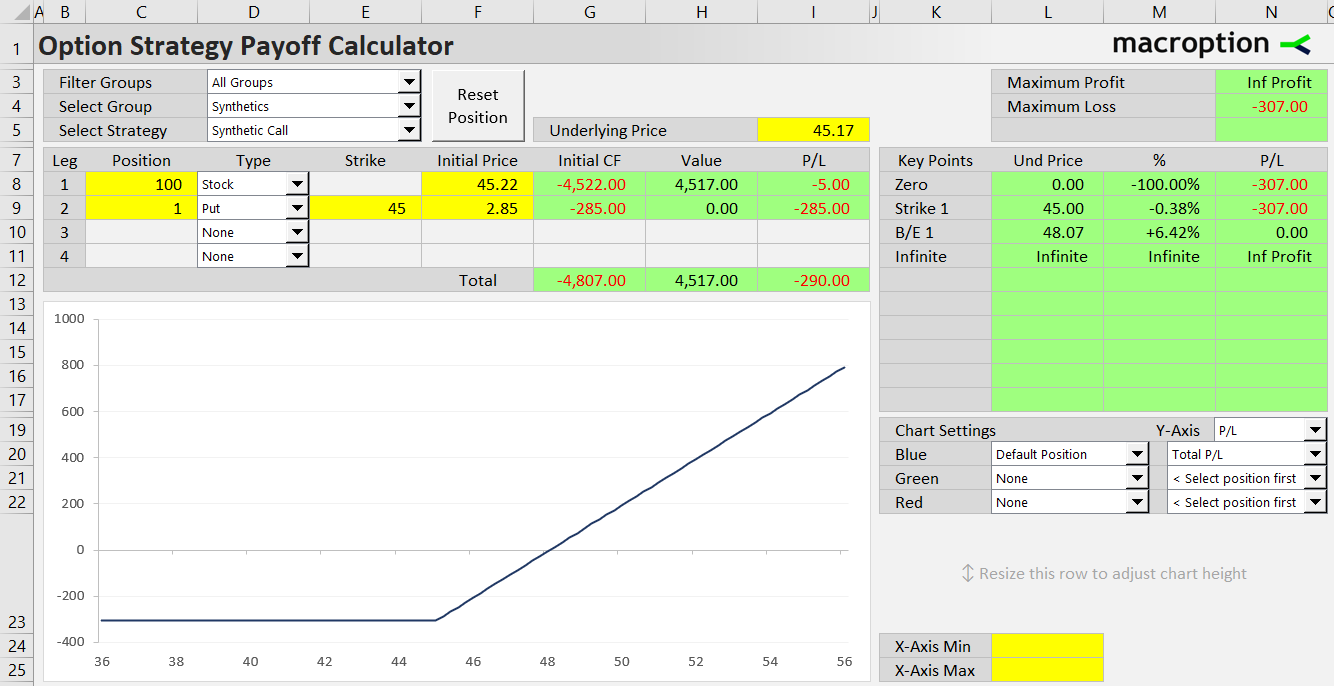Click the X-Axis Min input cell
The image size is (1334, 686).
pyautogui.click(x=1047, y=646)
